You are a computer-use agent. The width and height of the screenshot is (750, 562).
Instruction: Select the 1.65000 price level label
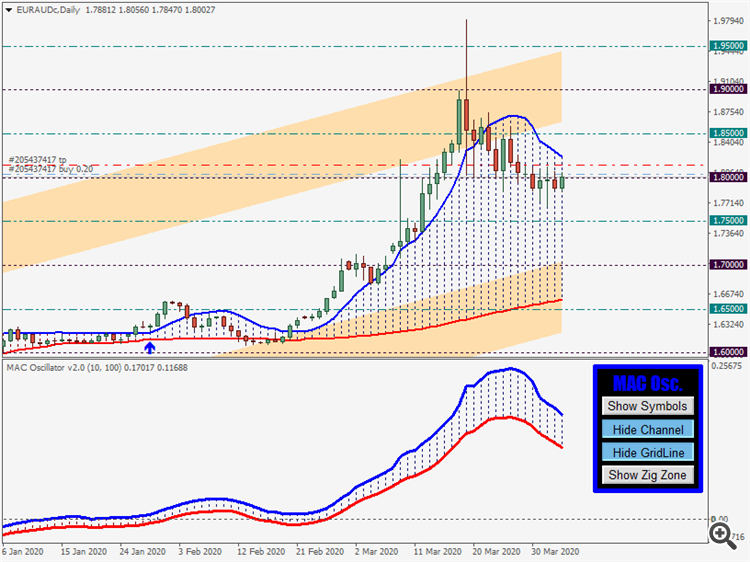click(x=728, y=309)
